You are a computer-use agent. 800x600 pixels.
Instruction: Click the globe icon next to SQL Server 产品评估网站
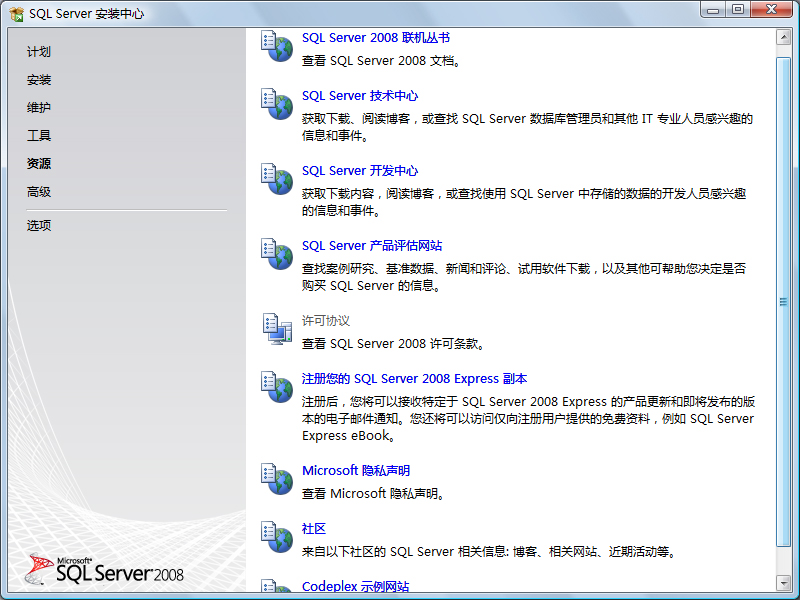[x=277, y=254]
